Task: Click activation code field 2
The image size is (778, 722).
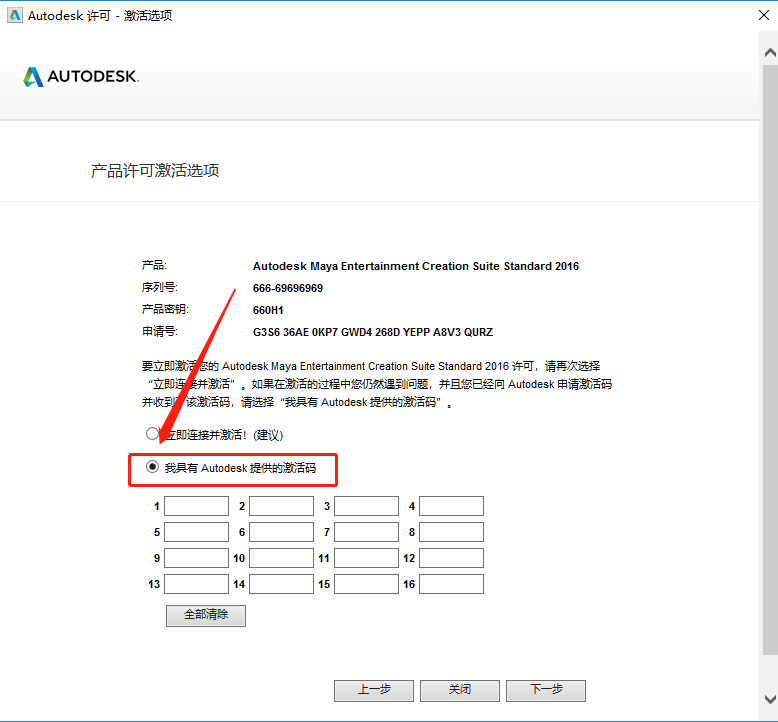Action: pyautogui.click(x=281, y=506)
